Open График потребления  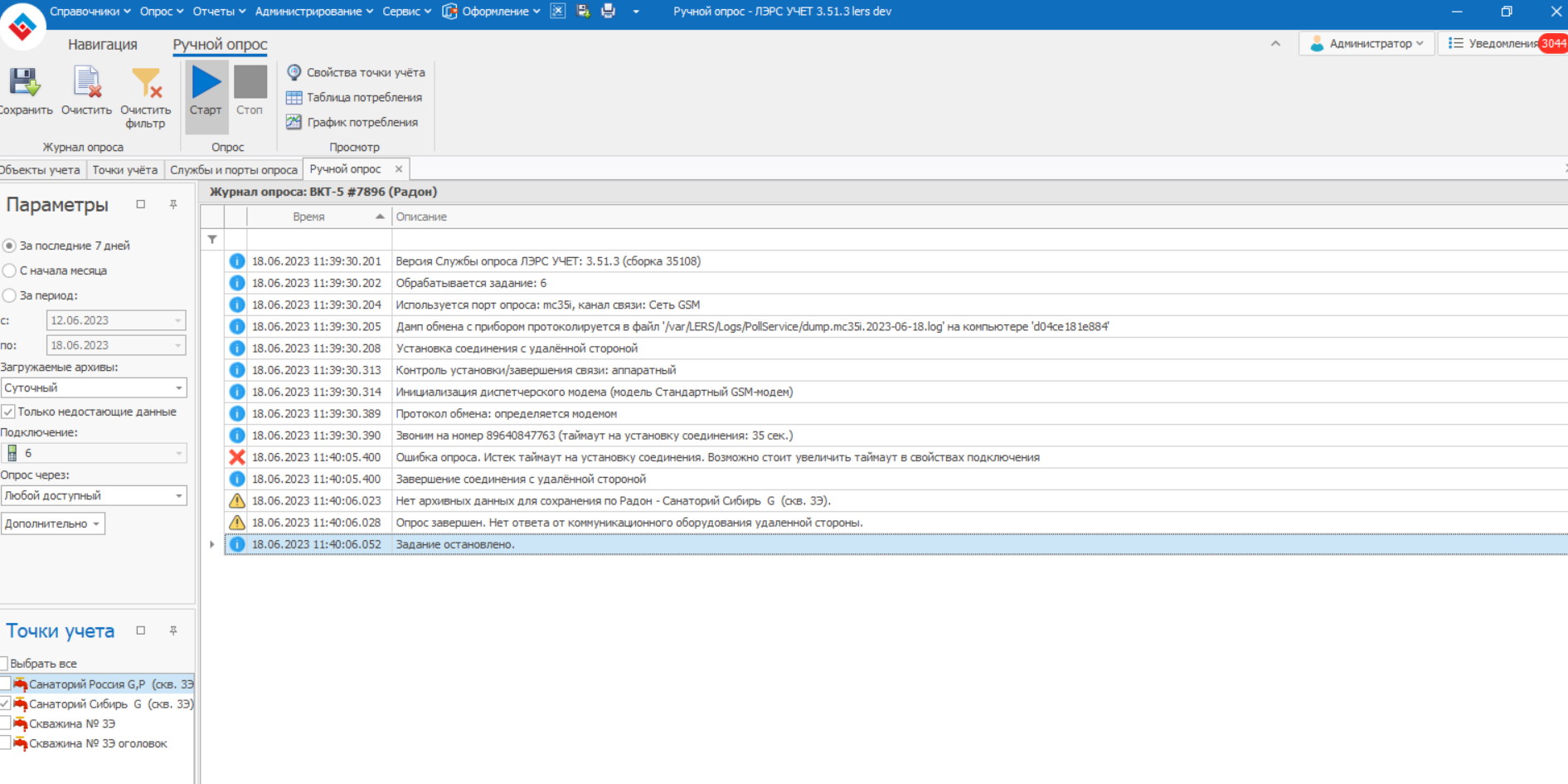352,122
